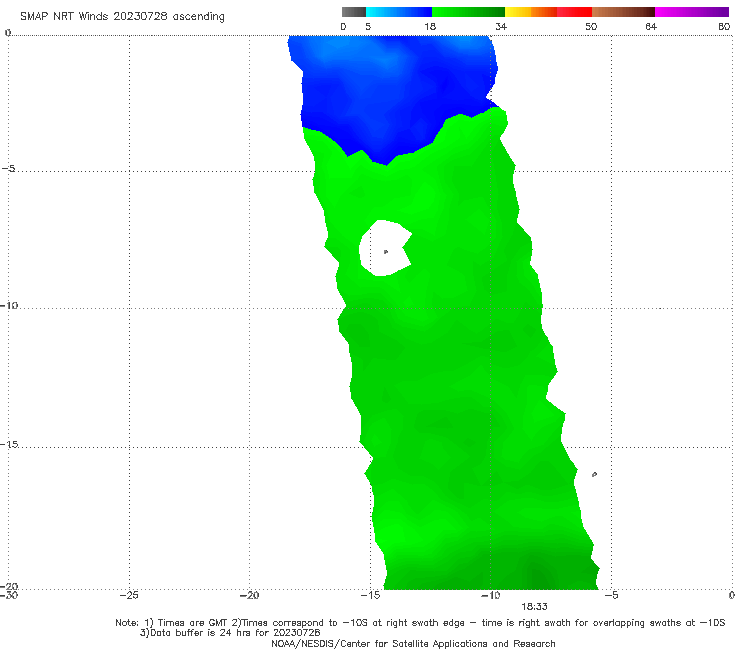Click the color bar label '5'

(368, 26)
